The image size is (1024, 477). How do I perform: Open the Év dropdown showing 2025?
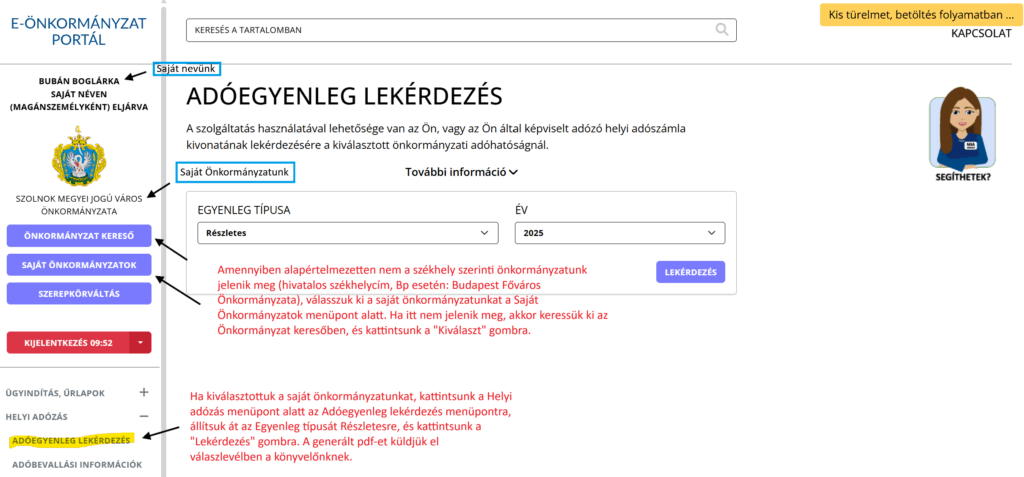pos(619,232)
